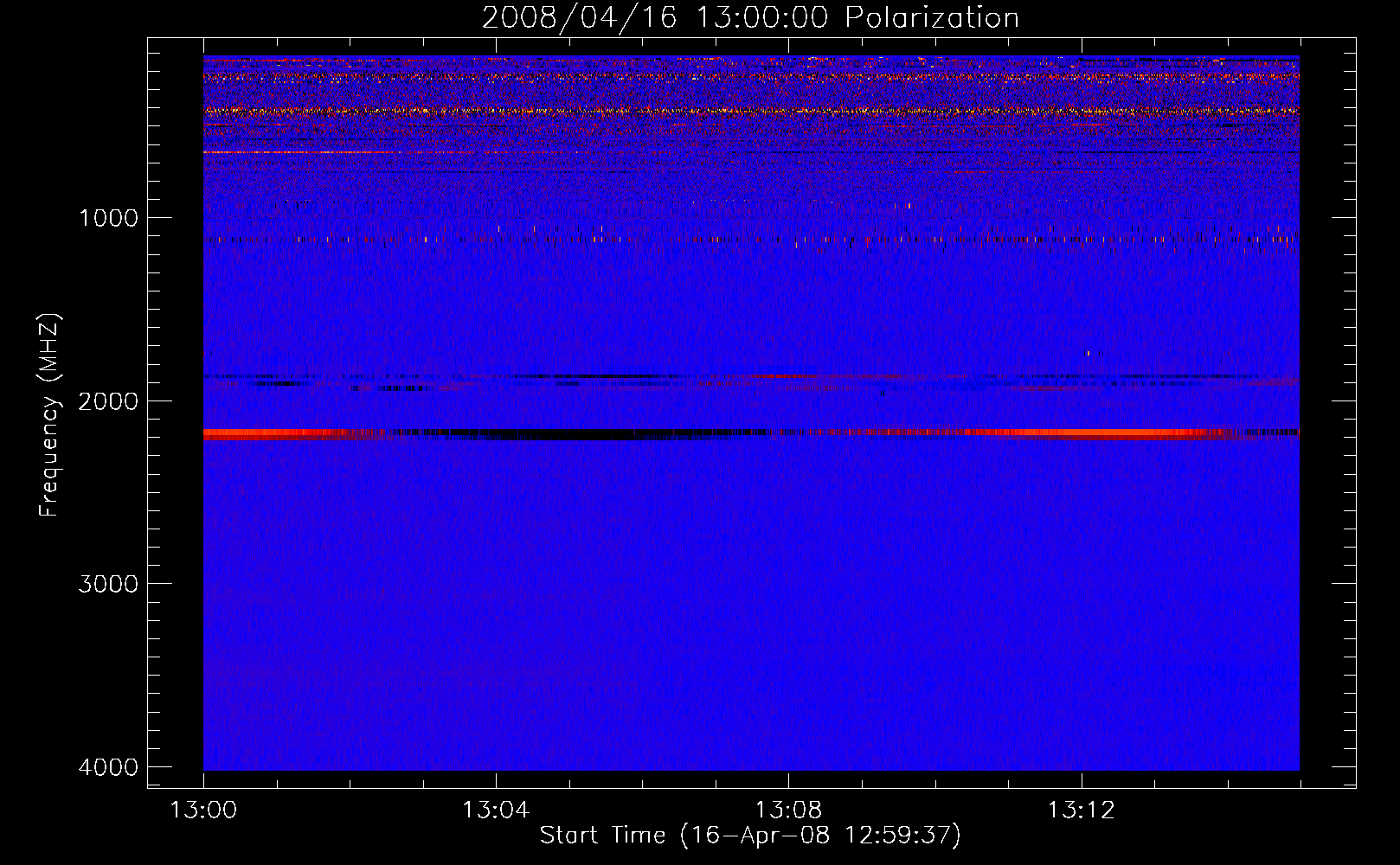Click the 1000 frequency tick label
The height and width of the screenshot is (865, 1400).
[x=108, y=218]
